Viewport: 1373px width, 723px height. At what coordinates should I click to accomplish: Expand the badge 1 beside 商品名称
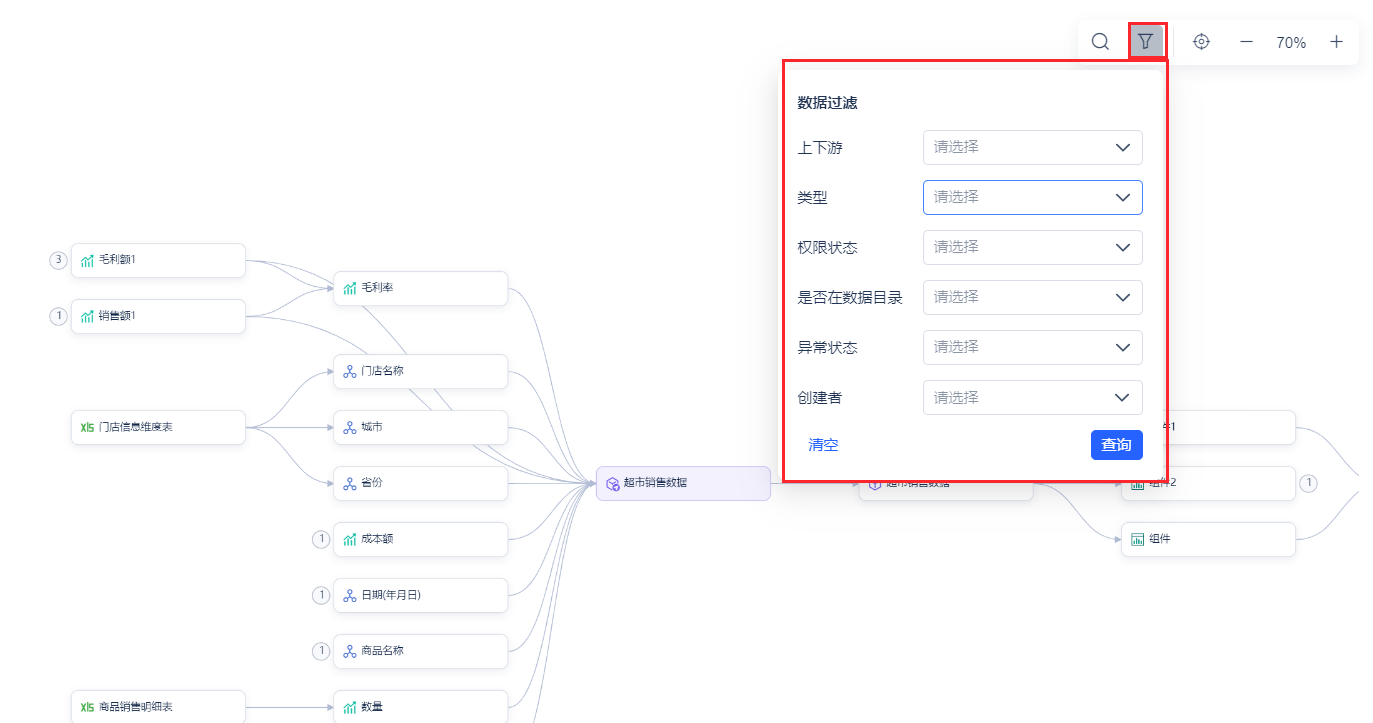click(x=321, y=651)
